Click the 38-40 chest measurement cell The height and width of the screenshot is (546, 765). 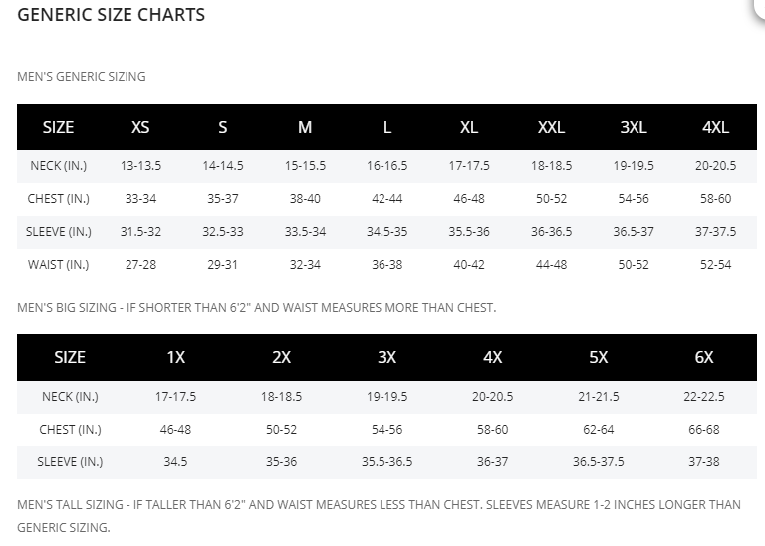(x=305, y=199)
